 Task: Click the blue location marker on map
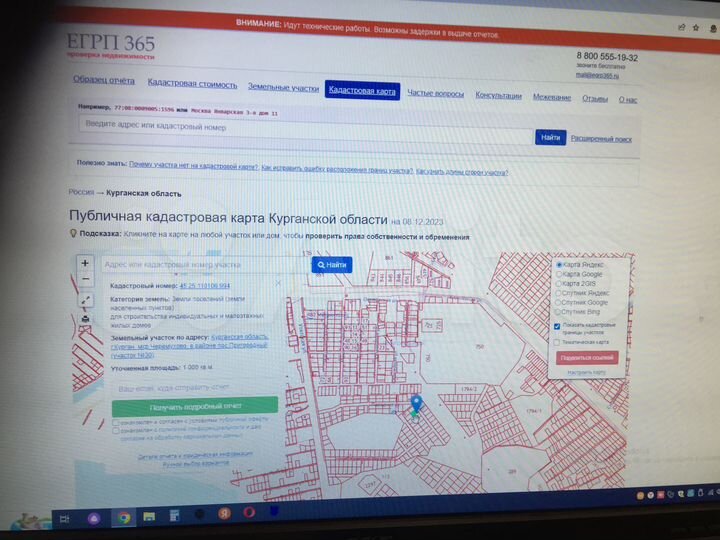[416, 404]
